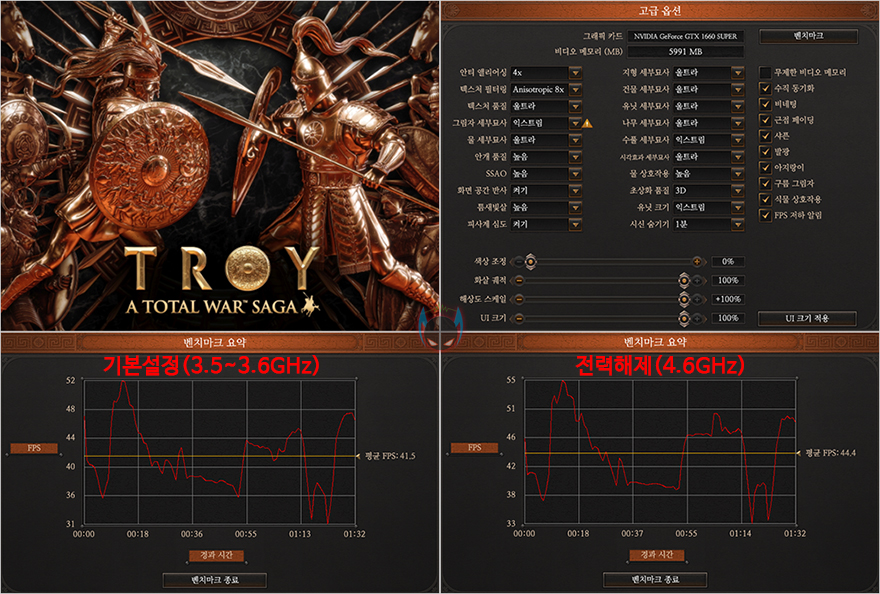Click the minus icon on 색상 조정 slider
This screenshot has height=594, width=880.
click(x=519, y=262)
